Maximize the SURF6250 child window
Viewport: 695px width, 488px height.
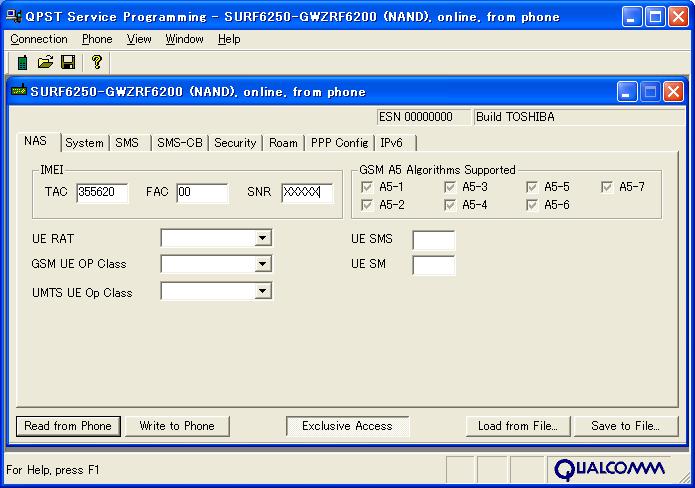pos(650,91)
